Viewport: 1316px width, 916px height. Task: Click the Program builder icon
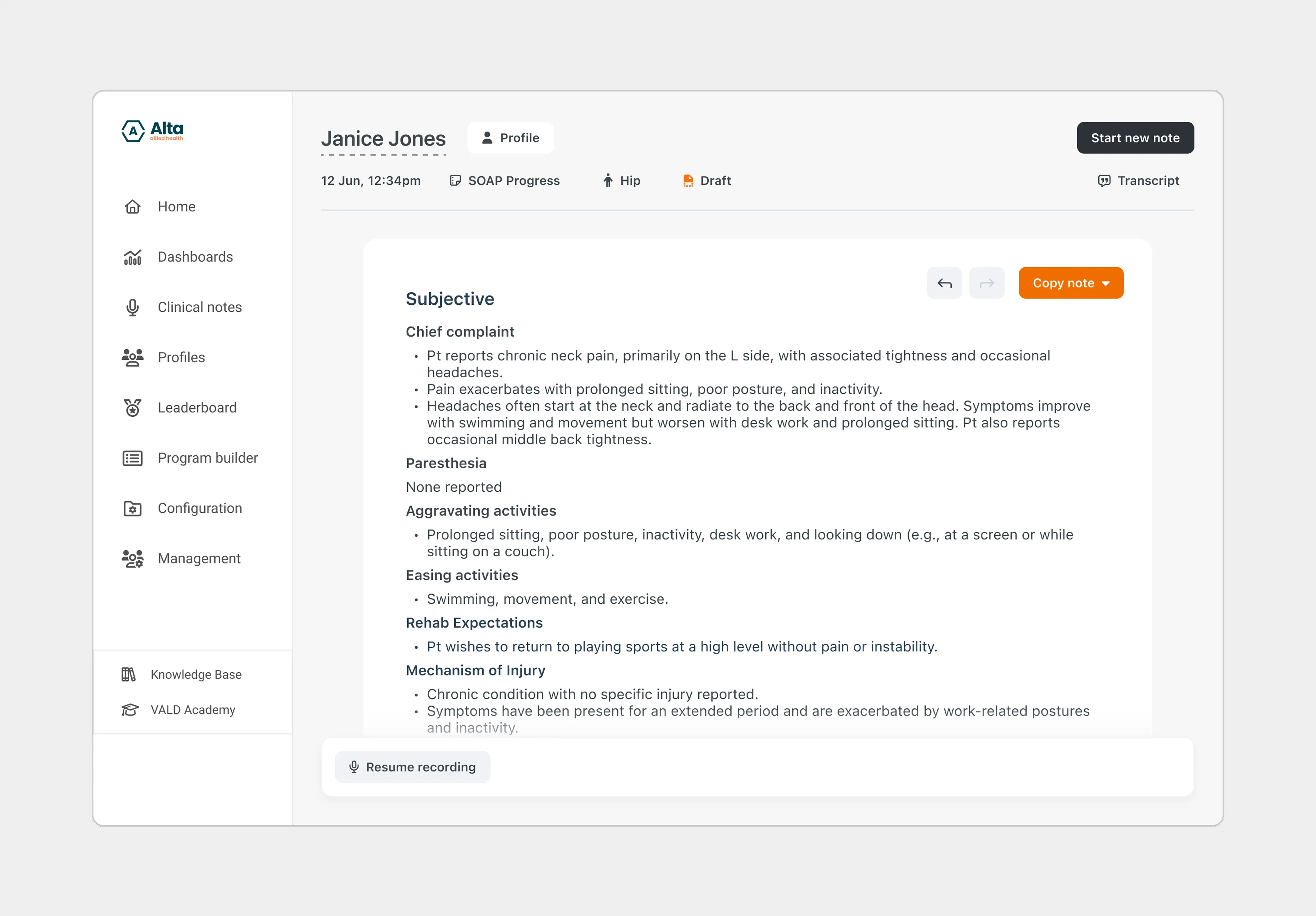click(x=132, y=458)
